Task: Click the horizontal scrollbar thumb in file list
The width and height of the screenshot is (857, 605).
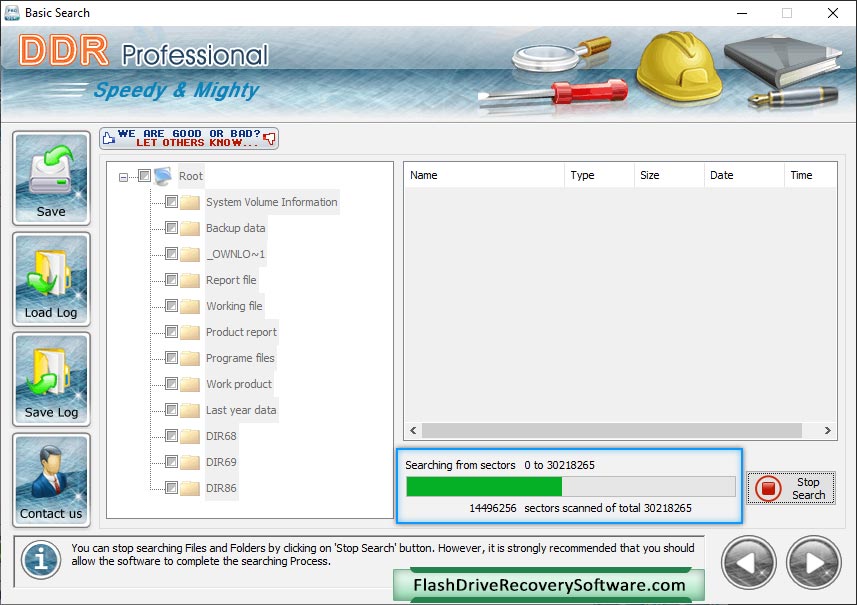Action: [612, 431]
